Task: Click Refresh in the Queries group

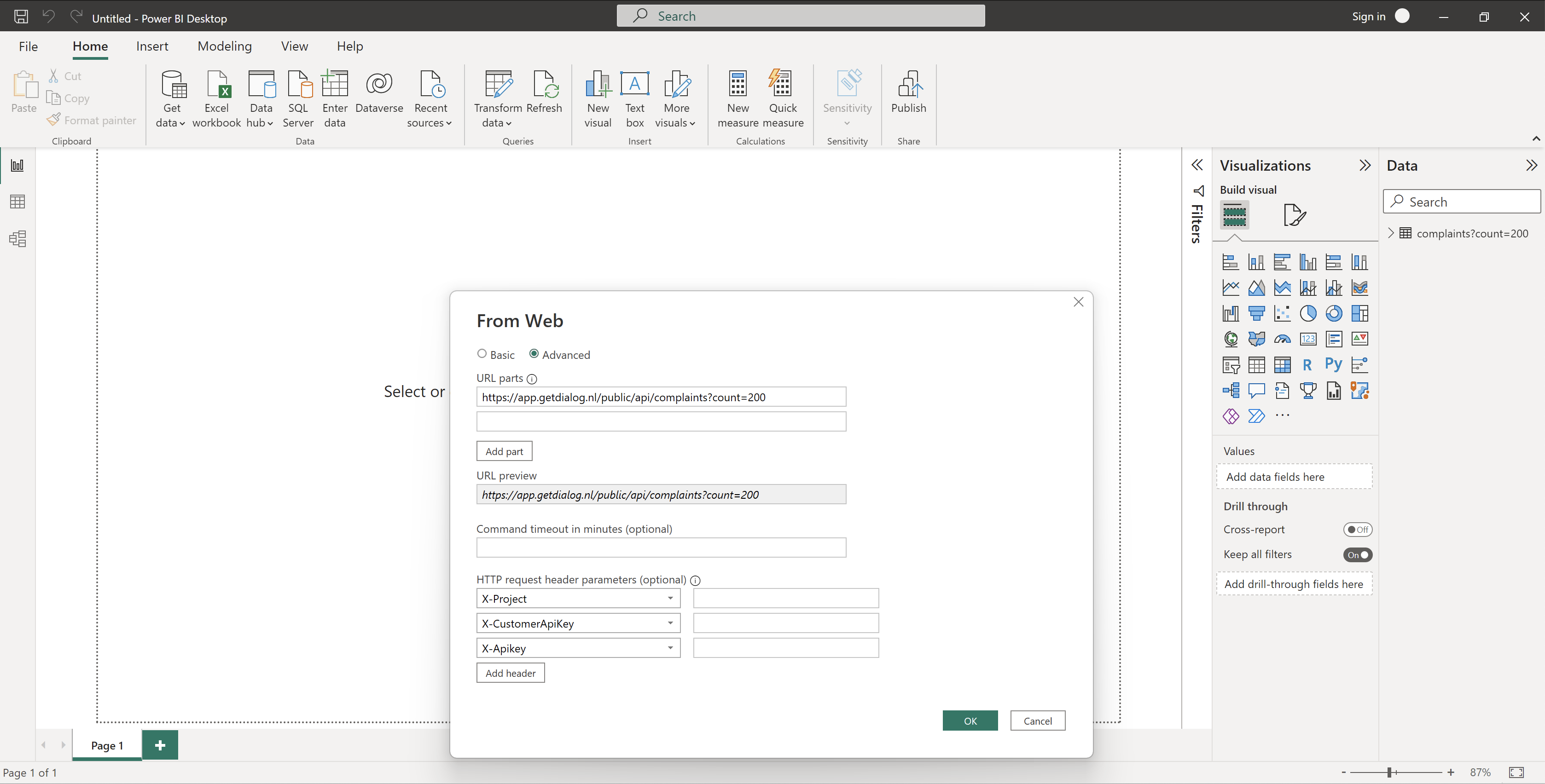Action: pyautogui.click(x=544, y=93)
